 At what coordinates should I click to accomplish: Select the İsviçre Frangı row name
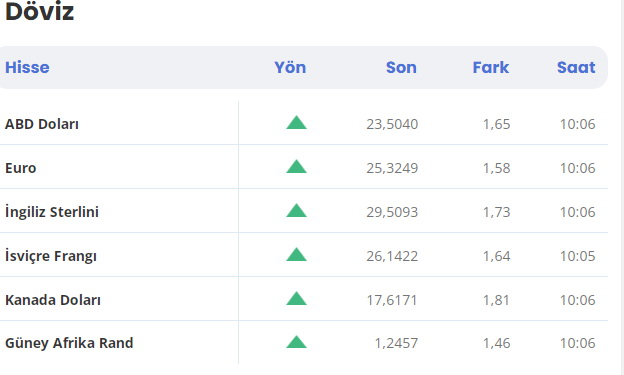(x=51, y=256)
